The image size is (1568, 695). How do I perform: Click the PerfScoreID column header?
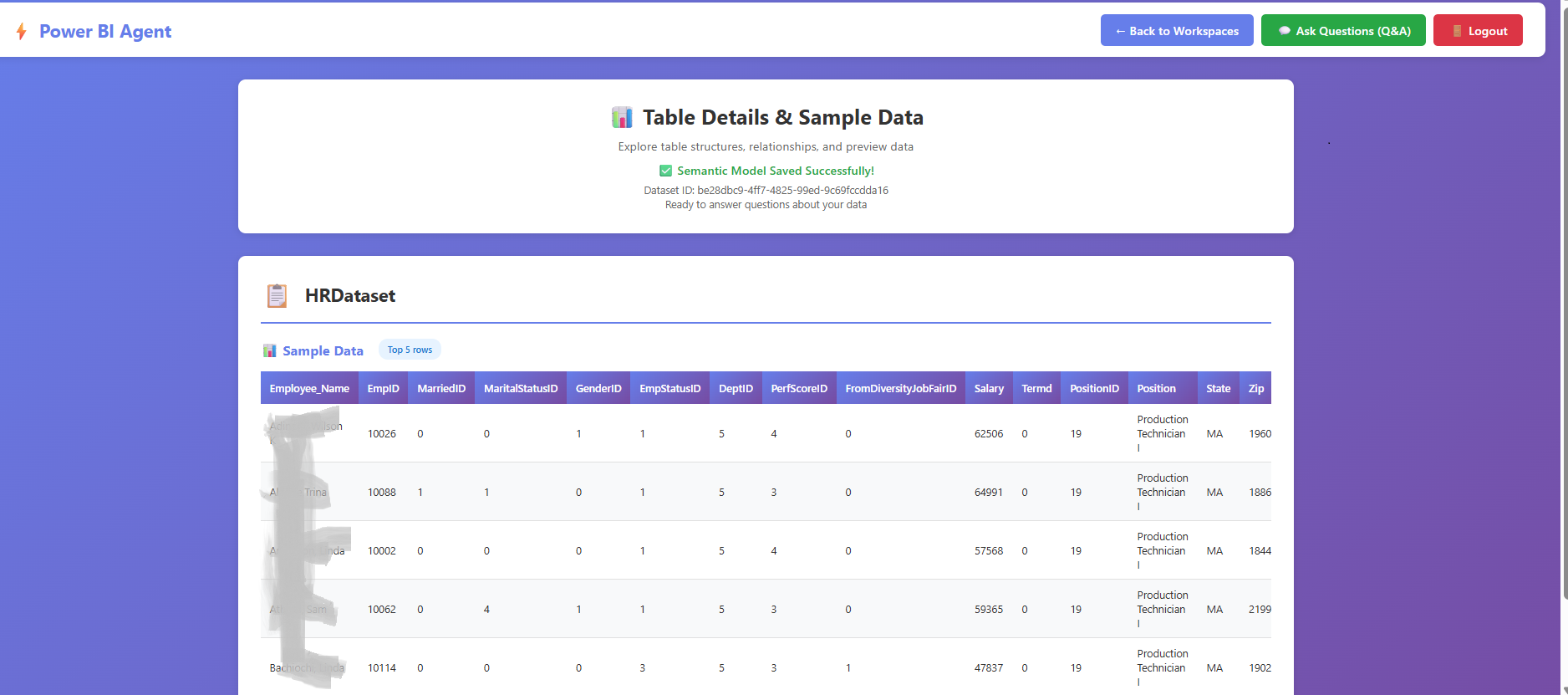(x=798, y=388)
